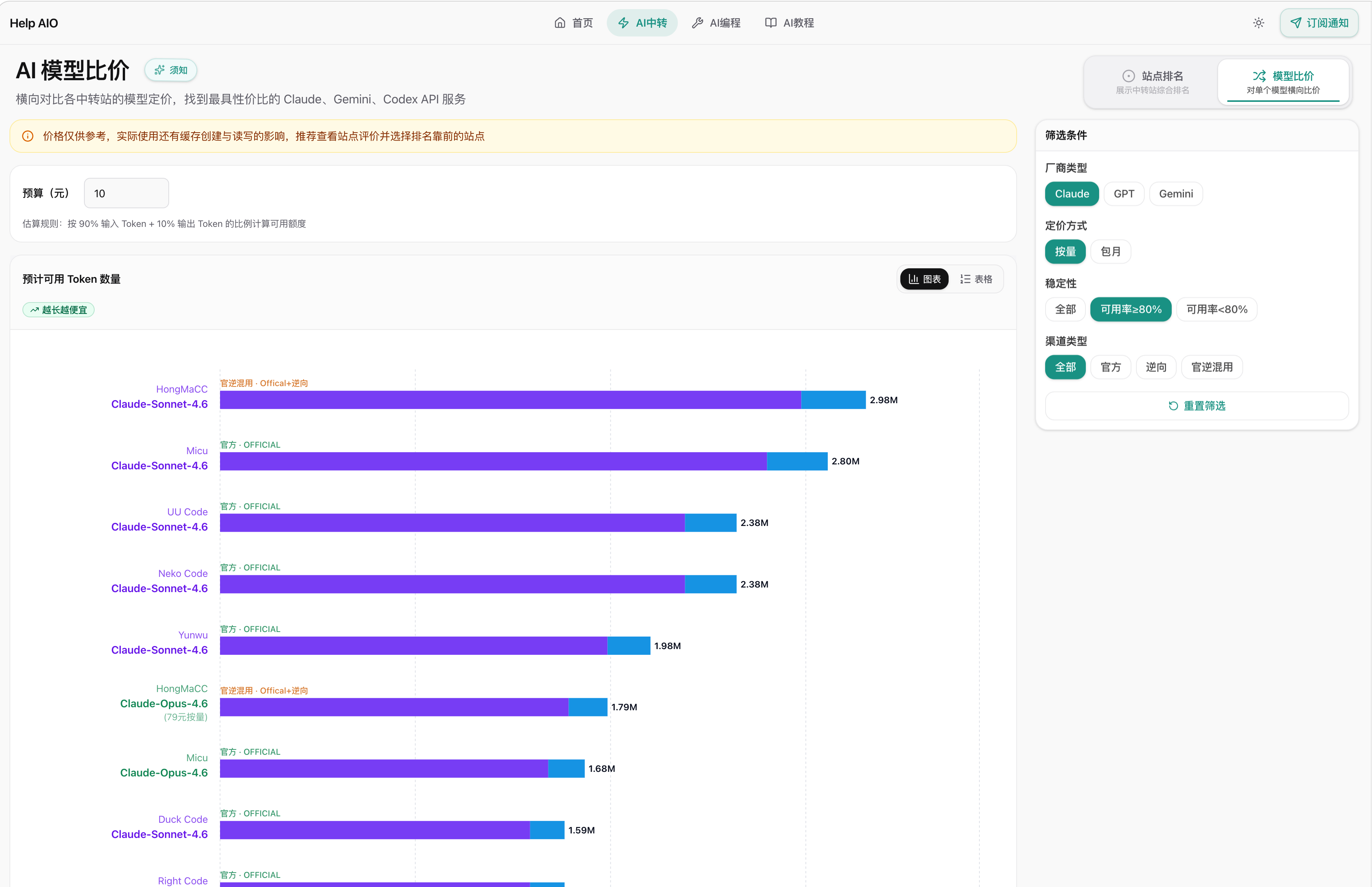The width and height of the screenshot is (1372, 887).
Task: Click the Help AIO logo link
Action: [x=34, y=24]
